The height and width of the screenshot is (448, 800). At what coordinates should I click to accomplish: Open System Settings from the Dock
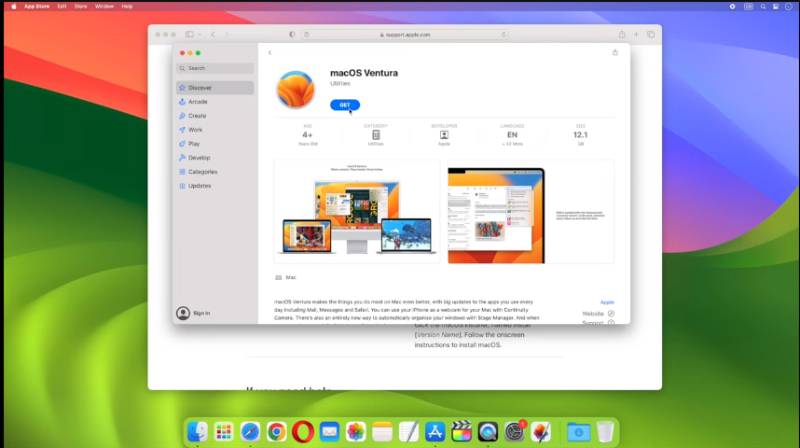click(x=514, y=432)
